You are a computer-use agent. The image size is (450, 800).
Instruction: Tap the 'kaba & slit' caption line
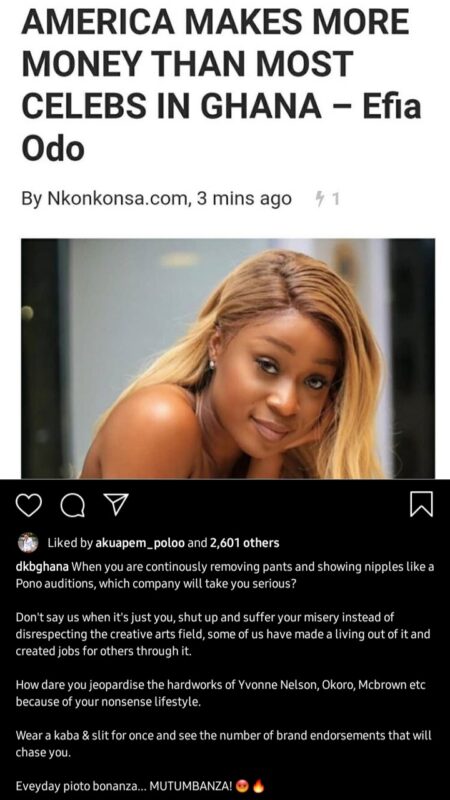[x=223, y=736]
